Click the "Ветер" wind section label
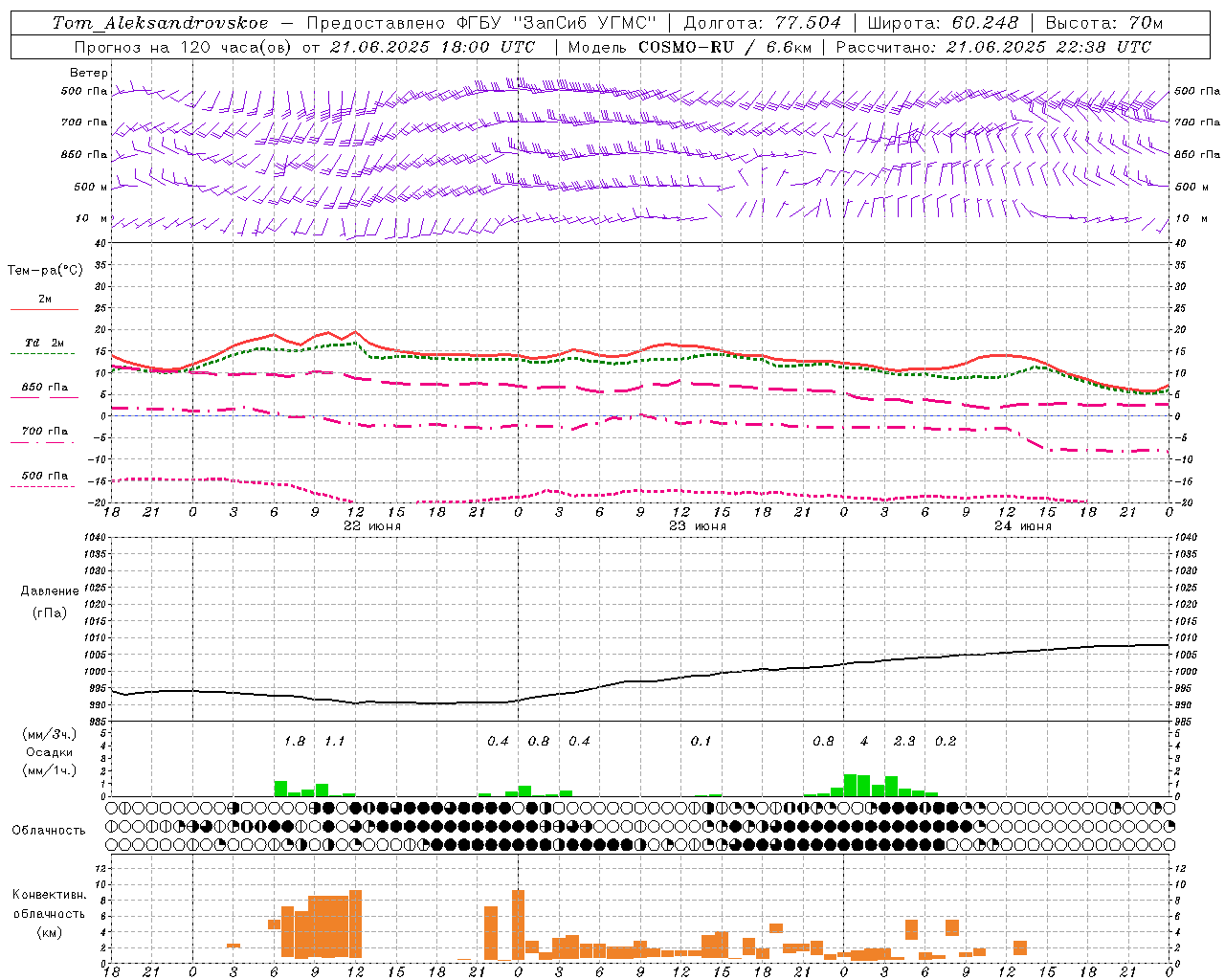Viewport: 1225px width, 980px height. coord(89,73)
